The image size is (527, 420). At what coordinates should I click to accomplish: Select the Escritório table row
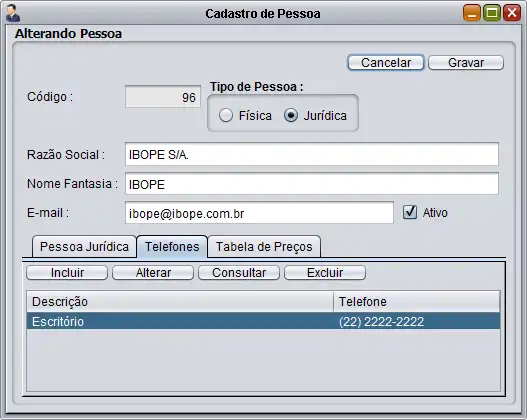(264, 322)
